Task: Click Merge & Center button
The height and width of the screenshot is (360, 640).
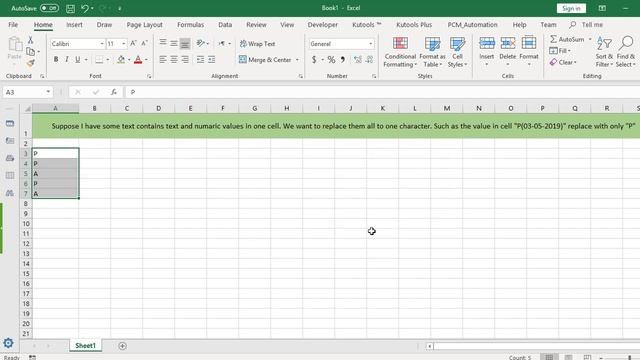Action: point(265,60)
